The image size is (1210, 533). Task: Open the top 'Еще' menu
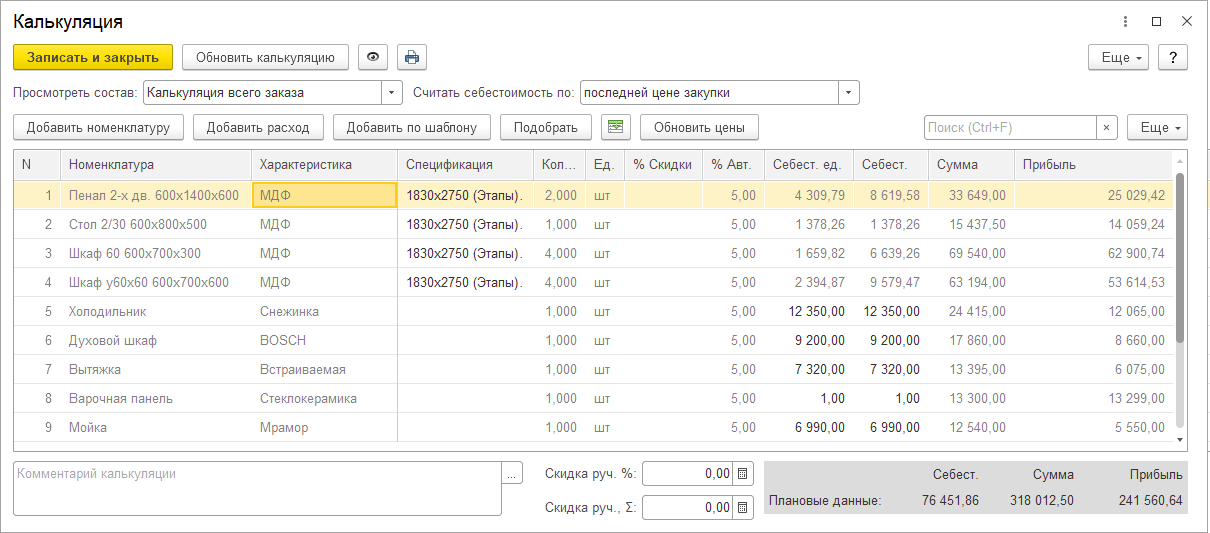1120,57
